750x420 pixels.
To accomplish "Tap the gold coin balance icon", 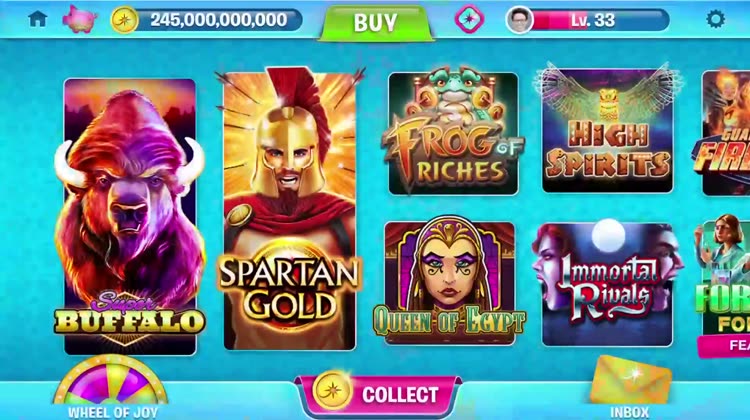I will (124, 20).
